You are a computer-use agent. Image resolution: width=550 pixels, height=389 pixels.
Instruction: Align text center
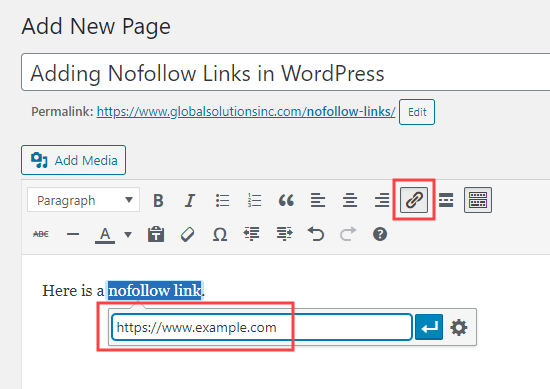350,201
